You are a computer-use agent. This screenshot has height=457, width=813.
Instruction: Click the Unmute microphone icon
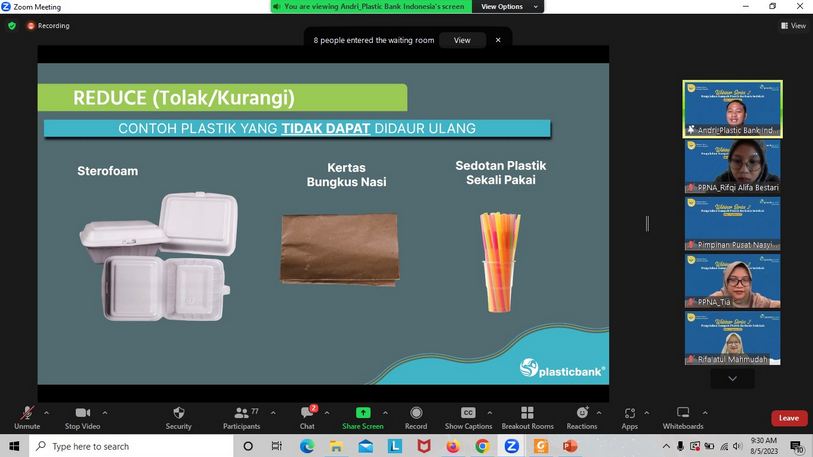(26, 413)
